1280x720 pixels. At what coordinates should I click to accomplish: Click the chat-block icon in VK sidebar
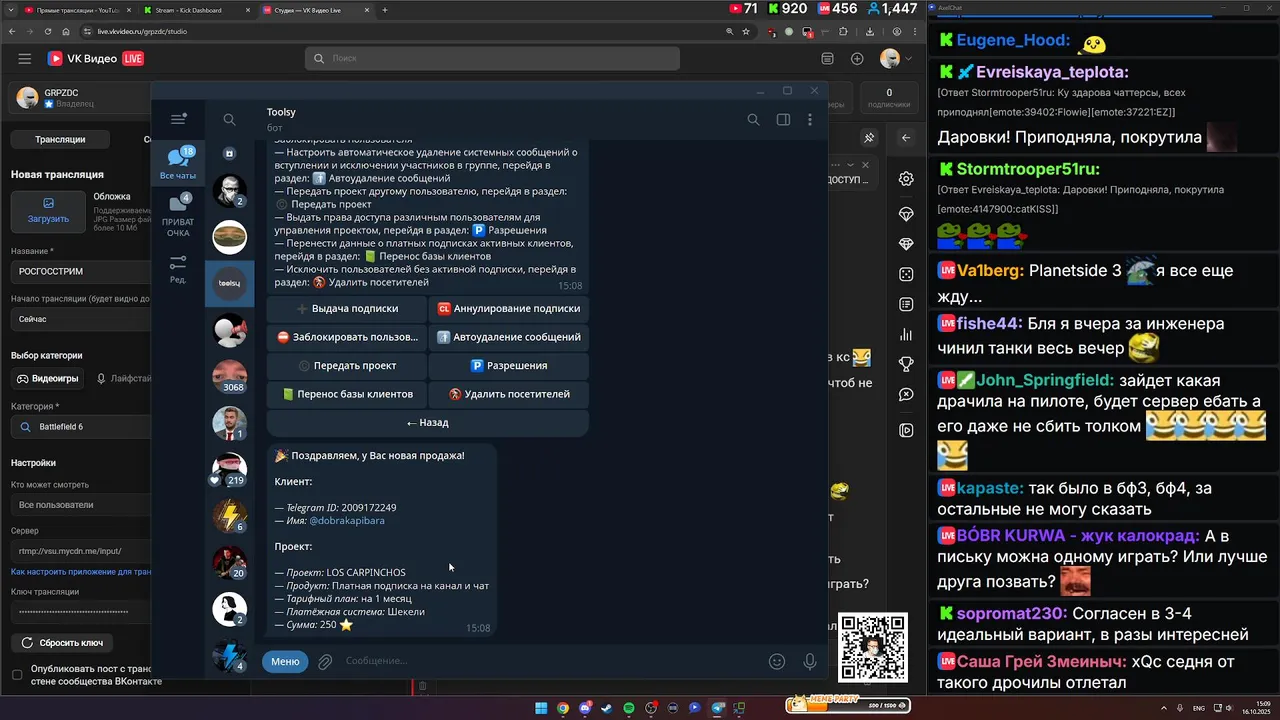coord(906,395)
